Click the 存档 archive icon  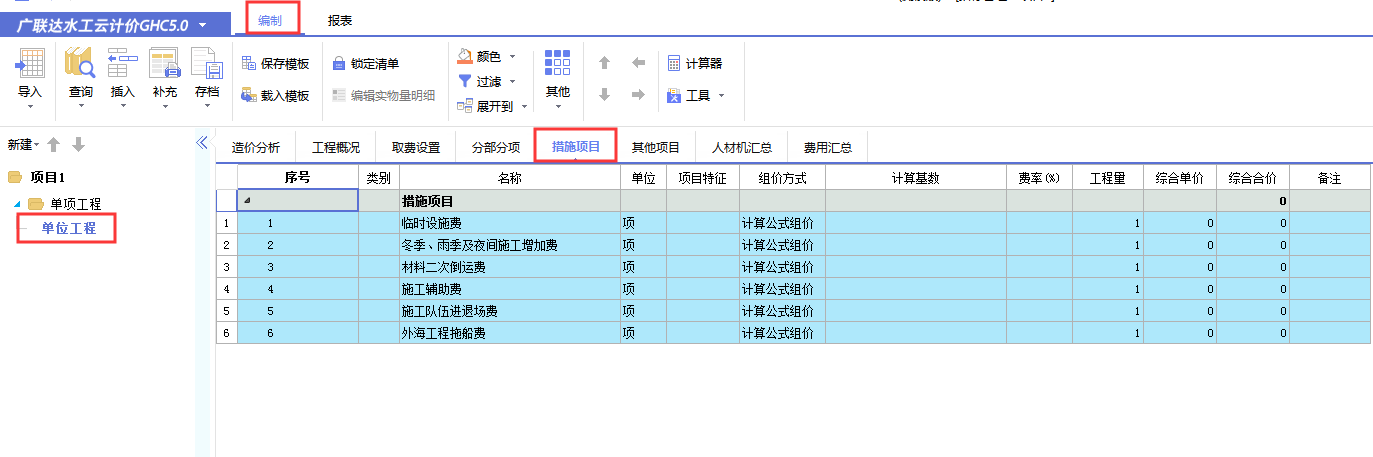(207, 64)
